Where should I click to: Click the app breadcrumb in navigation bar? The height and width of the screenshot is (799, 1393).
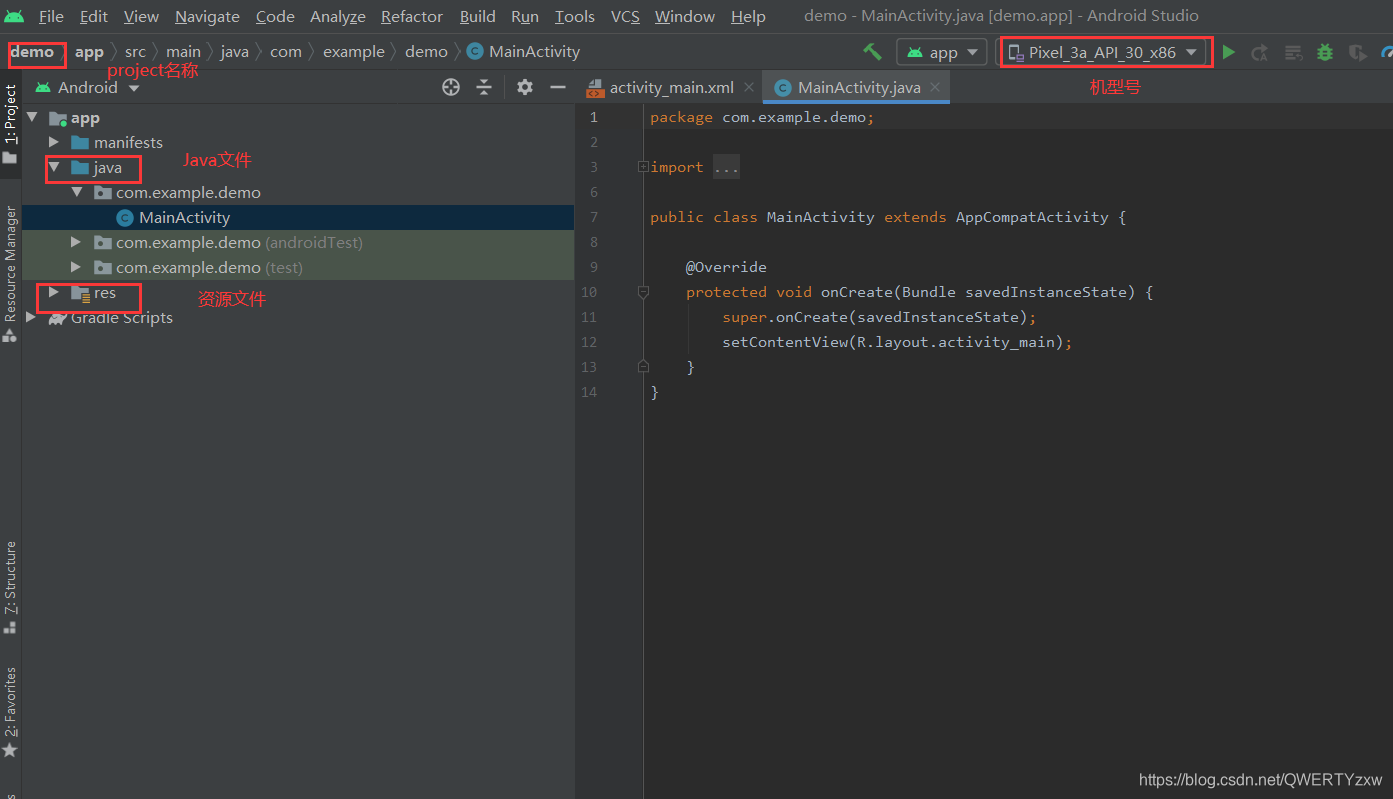89,52
